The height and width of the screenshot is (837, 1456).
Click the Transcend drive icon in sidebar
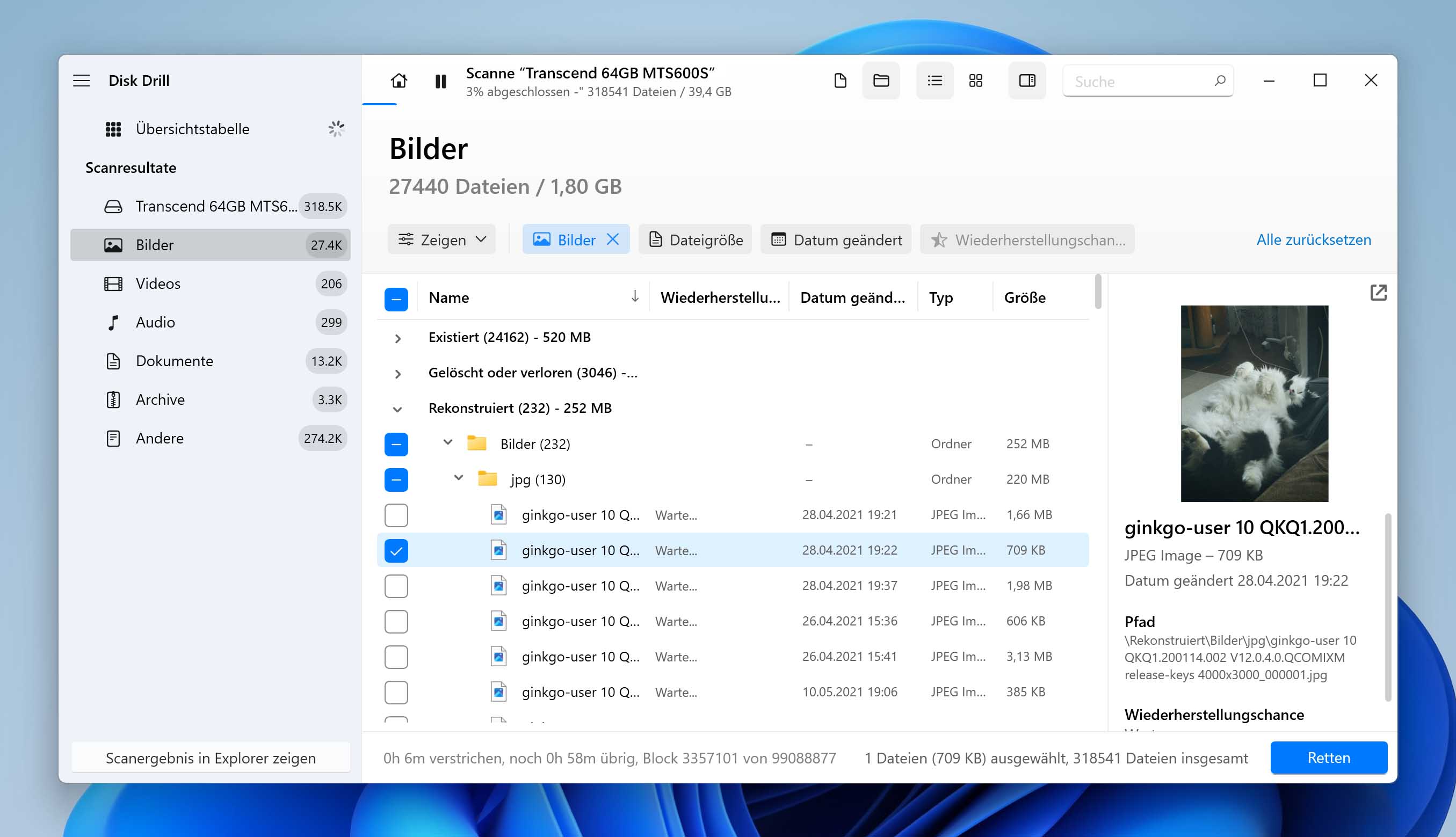tap(113, 206)
